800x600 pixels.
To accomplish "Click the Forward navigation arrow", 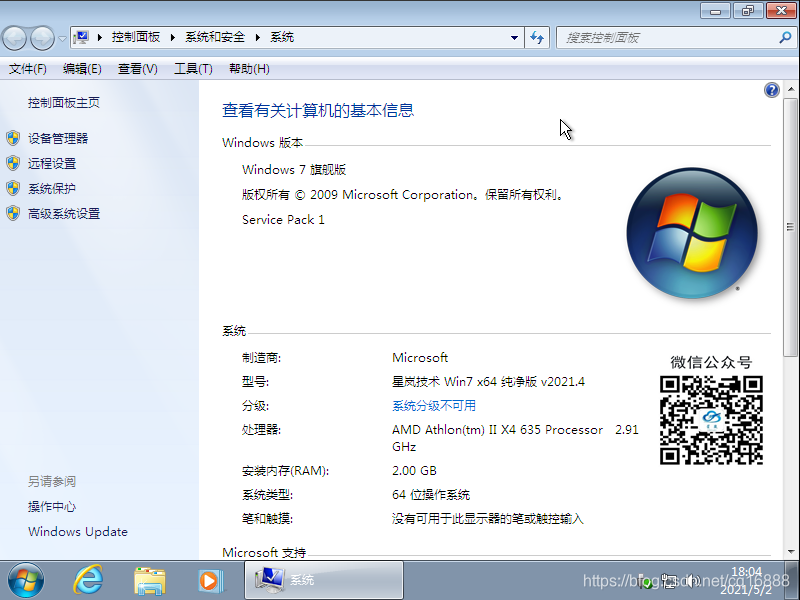I will [42, 38].
